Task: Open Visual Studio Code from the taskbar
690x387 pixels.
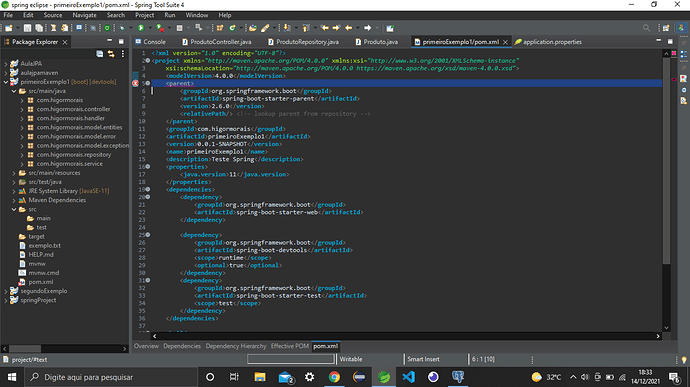Action: (408, 377)
